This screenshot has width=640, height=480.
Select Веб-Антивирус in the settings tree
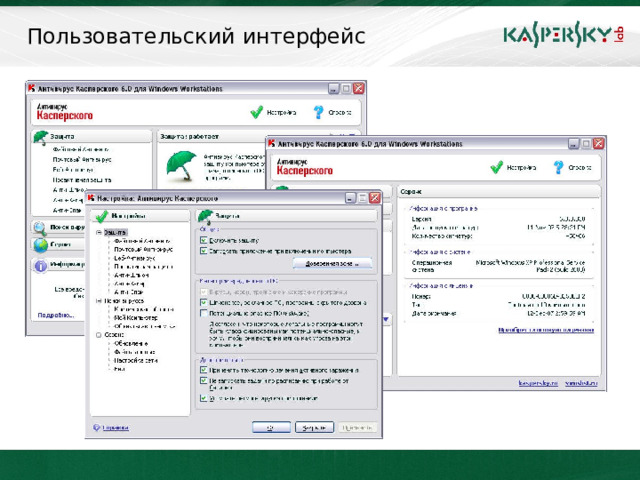[x=134, y=258]
